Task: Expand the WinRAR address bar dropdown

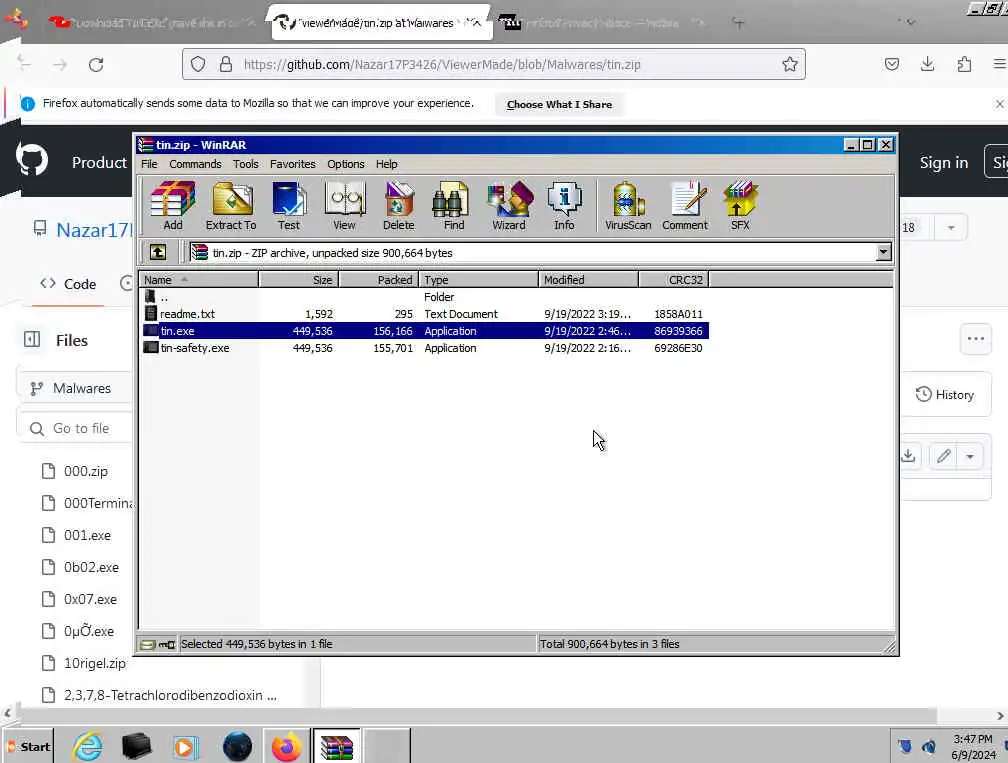Action: (884, 253)
